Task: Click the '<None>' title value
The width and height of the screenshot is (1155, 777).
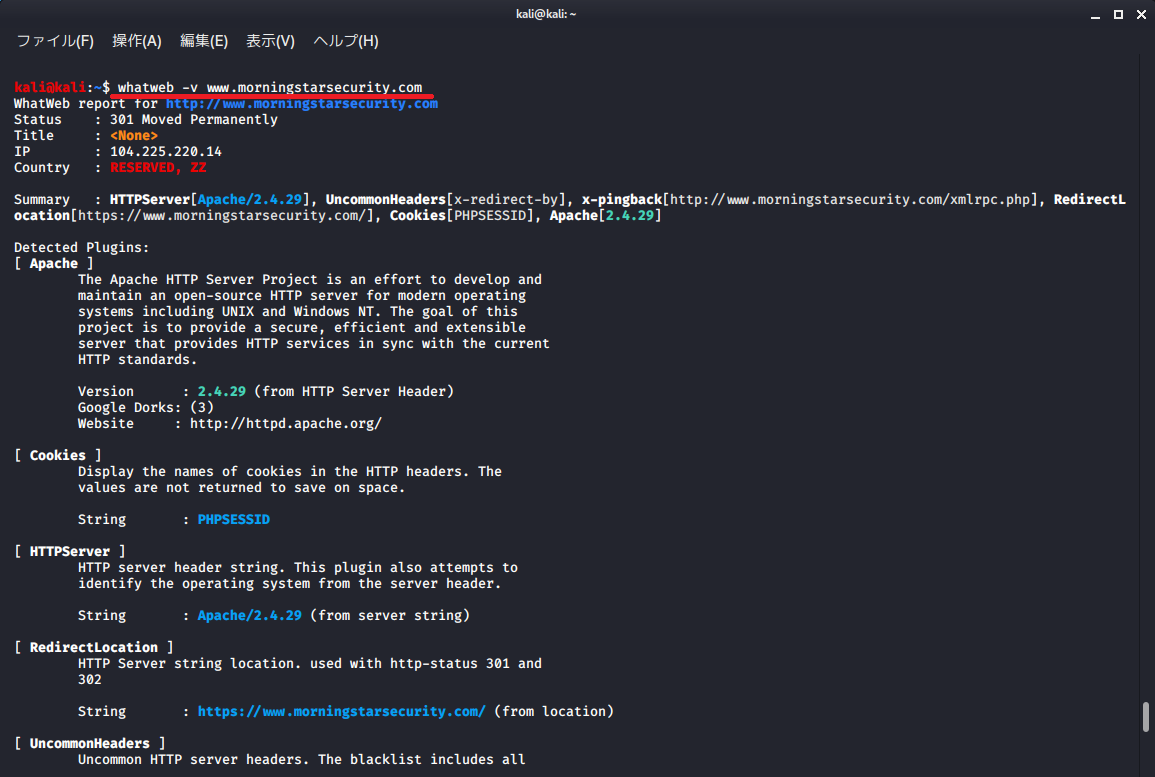Action: (x=134, y=136)
